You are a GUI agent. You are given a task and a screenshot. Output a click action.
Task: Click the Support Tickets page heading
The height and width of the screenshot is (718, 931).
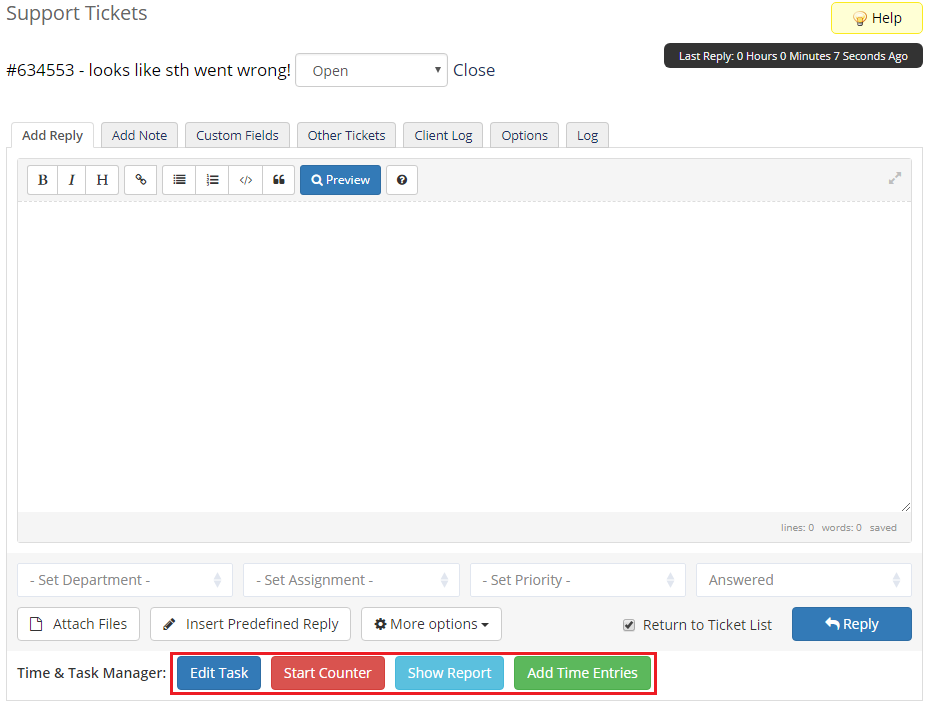tap(77, 13)
